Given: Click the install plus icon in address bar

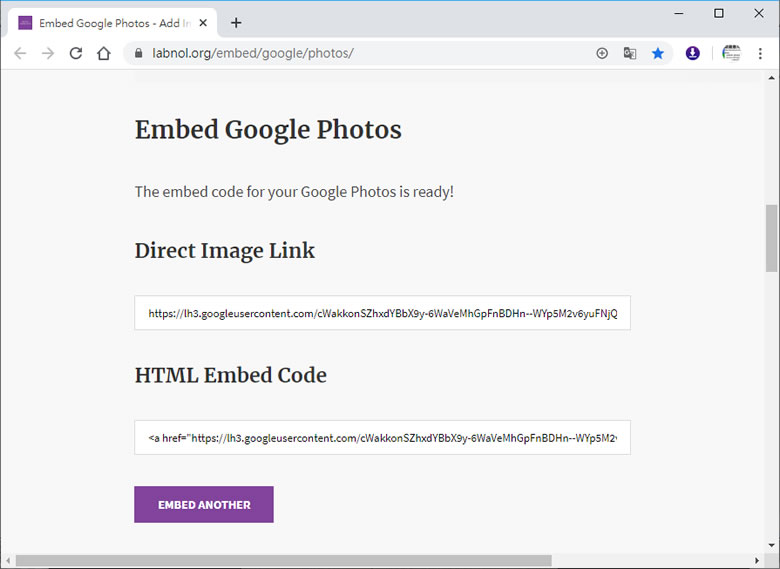Looking at the screenshot, I should (x=602, y=54).
